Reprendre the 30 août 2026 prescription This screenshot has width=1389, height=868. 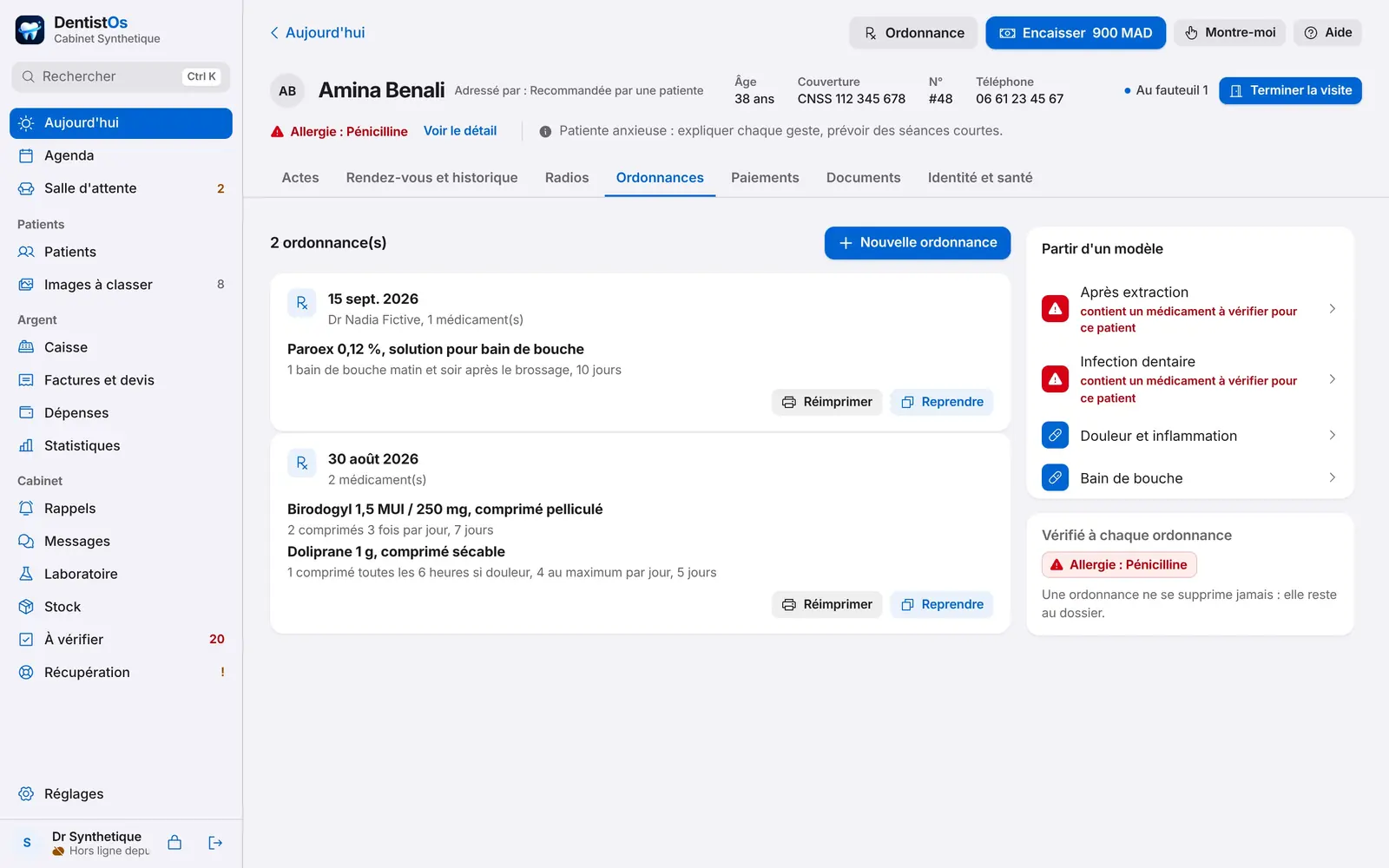tap(942, 604)
